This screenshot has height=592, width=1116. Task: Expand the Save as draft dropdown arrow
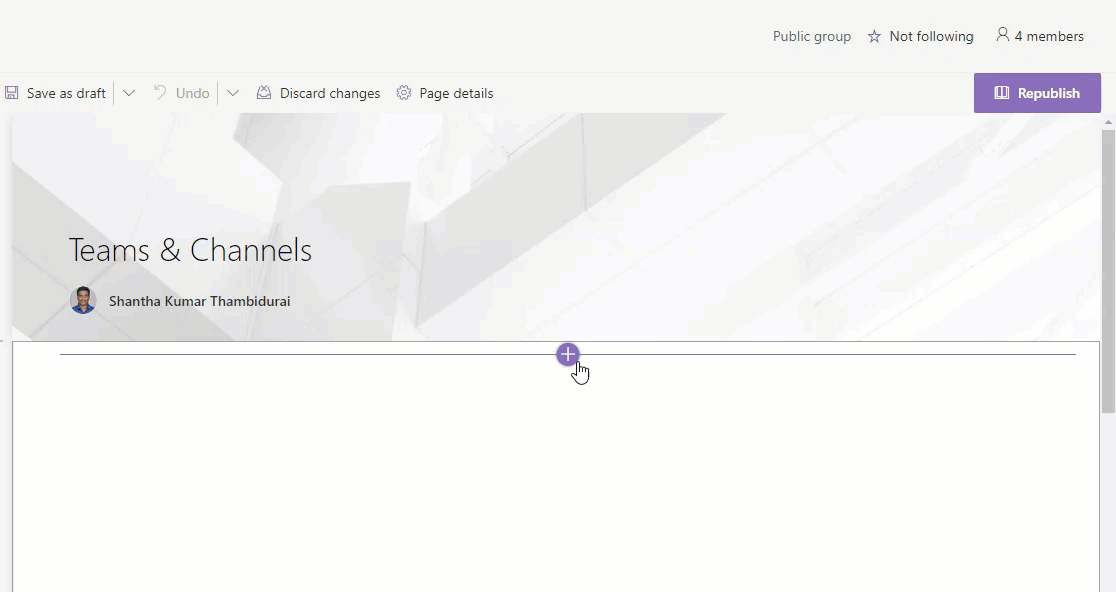(129, 93)
